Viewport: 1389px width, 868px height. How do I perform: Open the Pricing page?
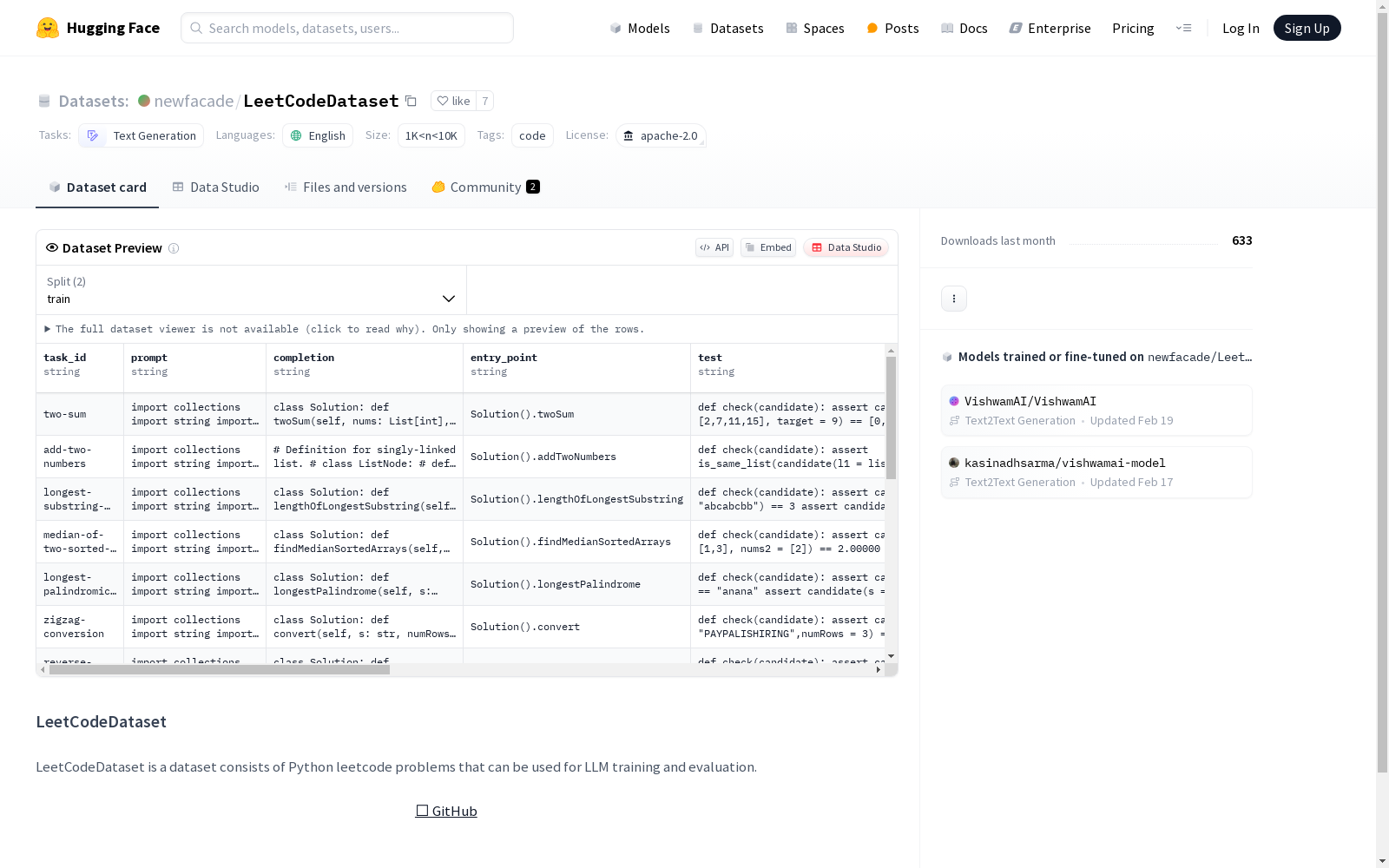click(x=1133, y=28)
